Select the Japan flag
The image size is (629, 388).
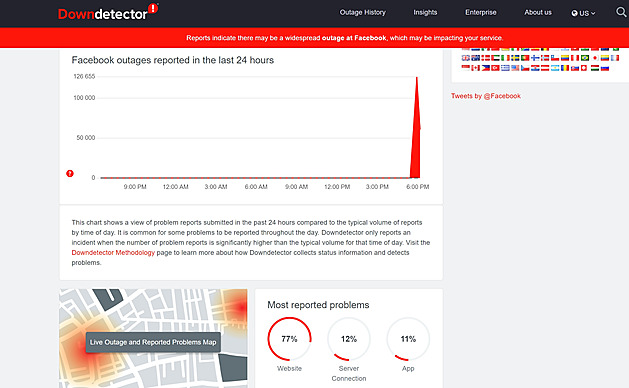(x=595, y=58)
